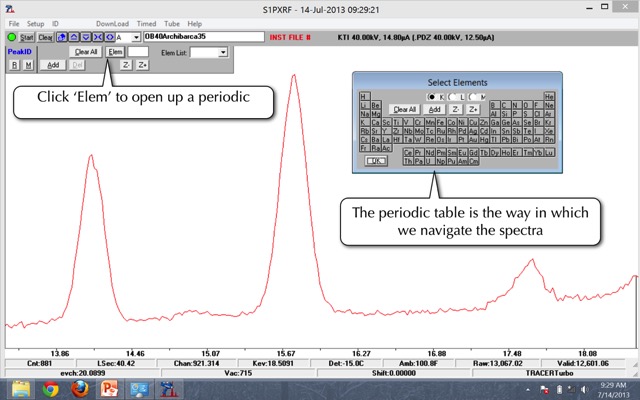Open the Elem List dropdown

[x=223, y=51]
